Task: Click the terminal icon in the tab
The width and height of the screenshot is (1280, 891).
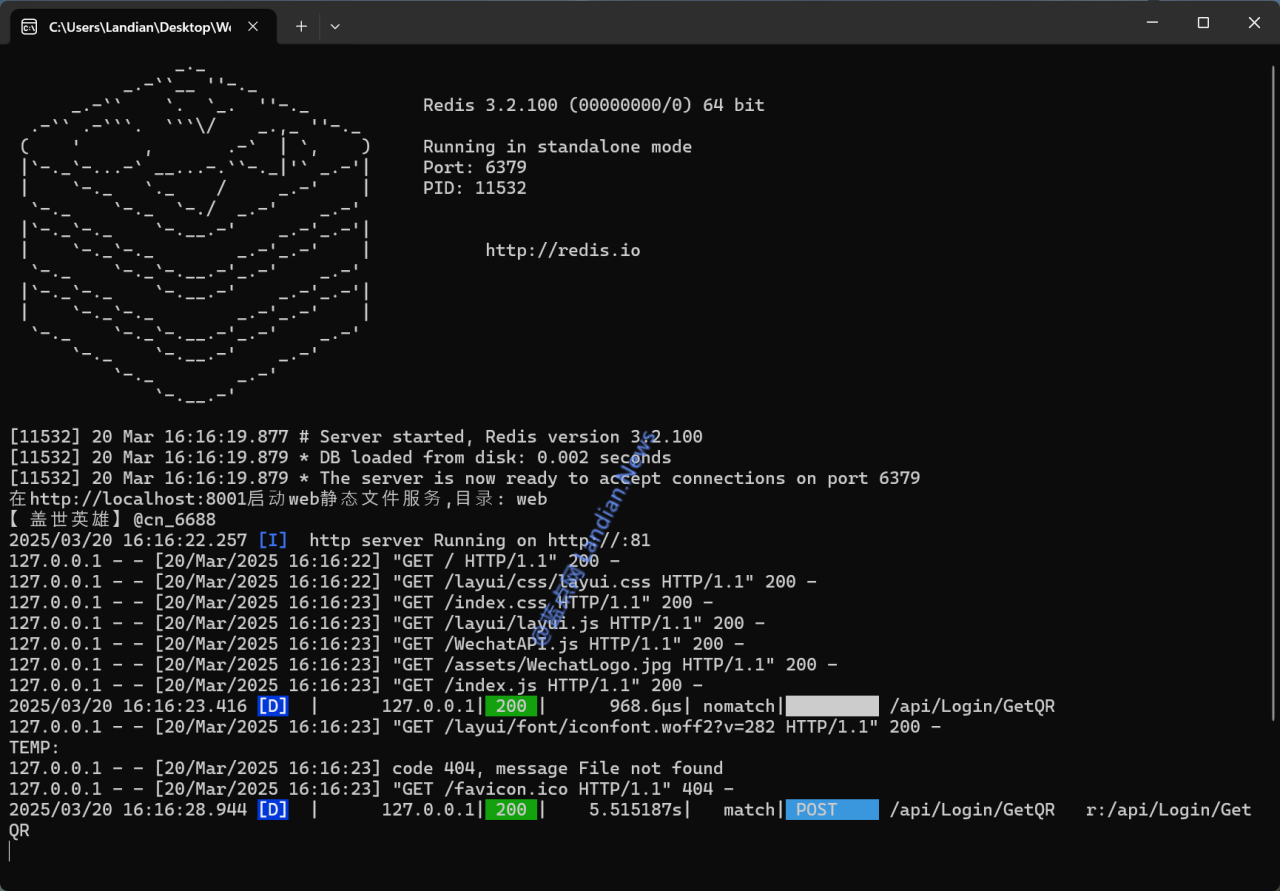Action: coord(30,27)
